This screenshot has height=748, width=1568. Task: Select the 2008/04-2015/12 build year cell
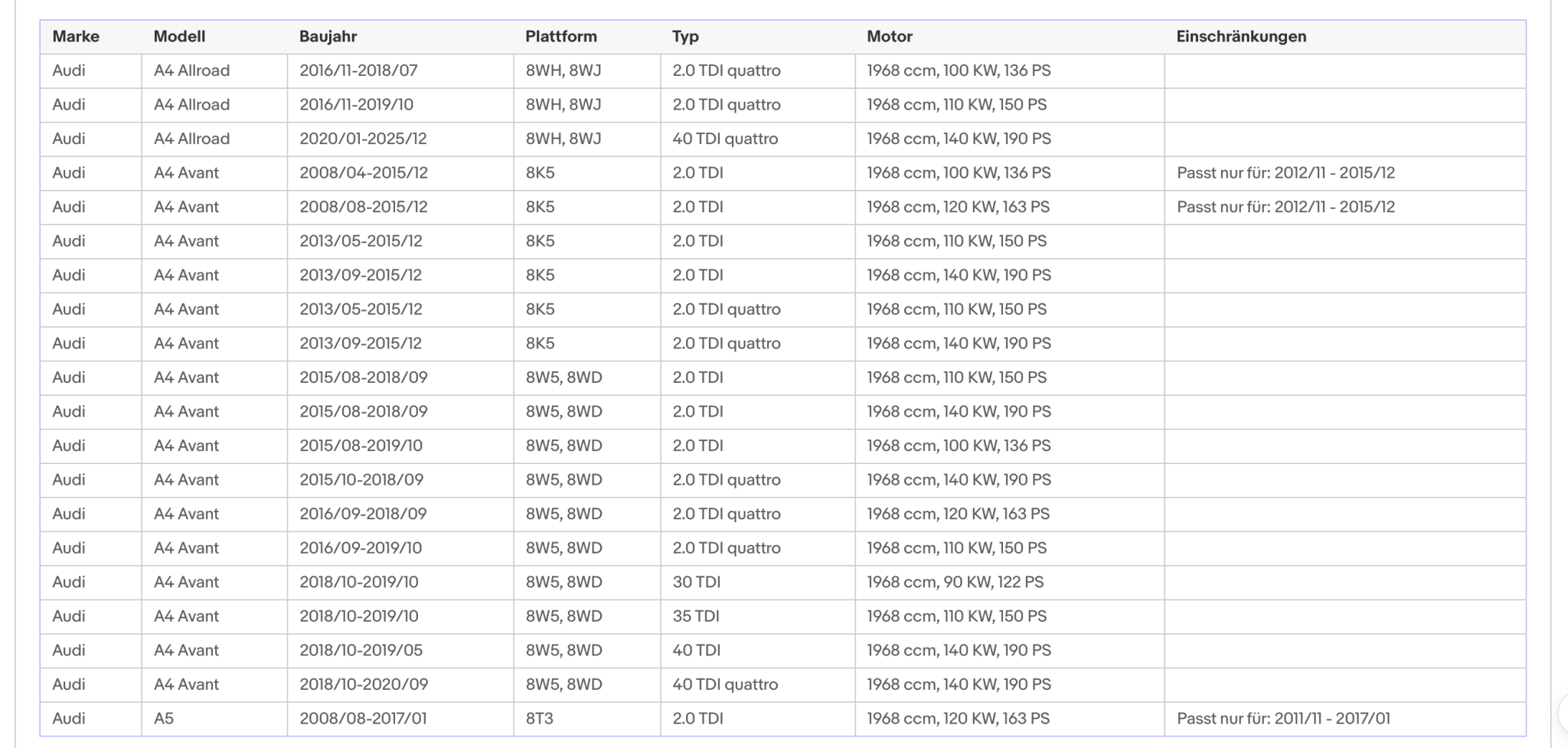pyautogui.click(x=400, y=173)
